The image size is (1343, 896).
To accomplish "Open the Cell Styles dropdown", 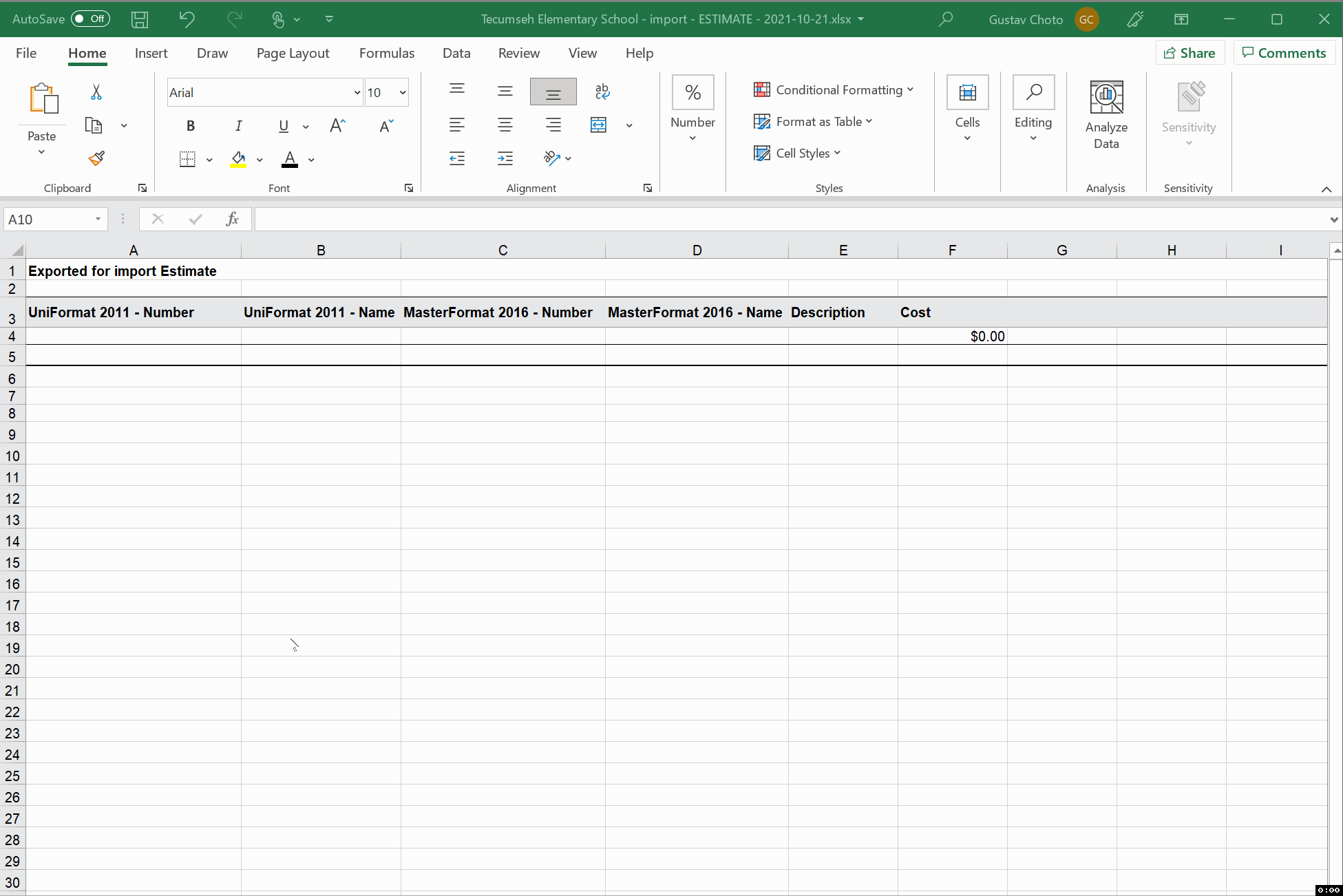I will click(x=797, y=153).
